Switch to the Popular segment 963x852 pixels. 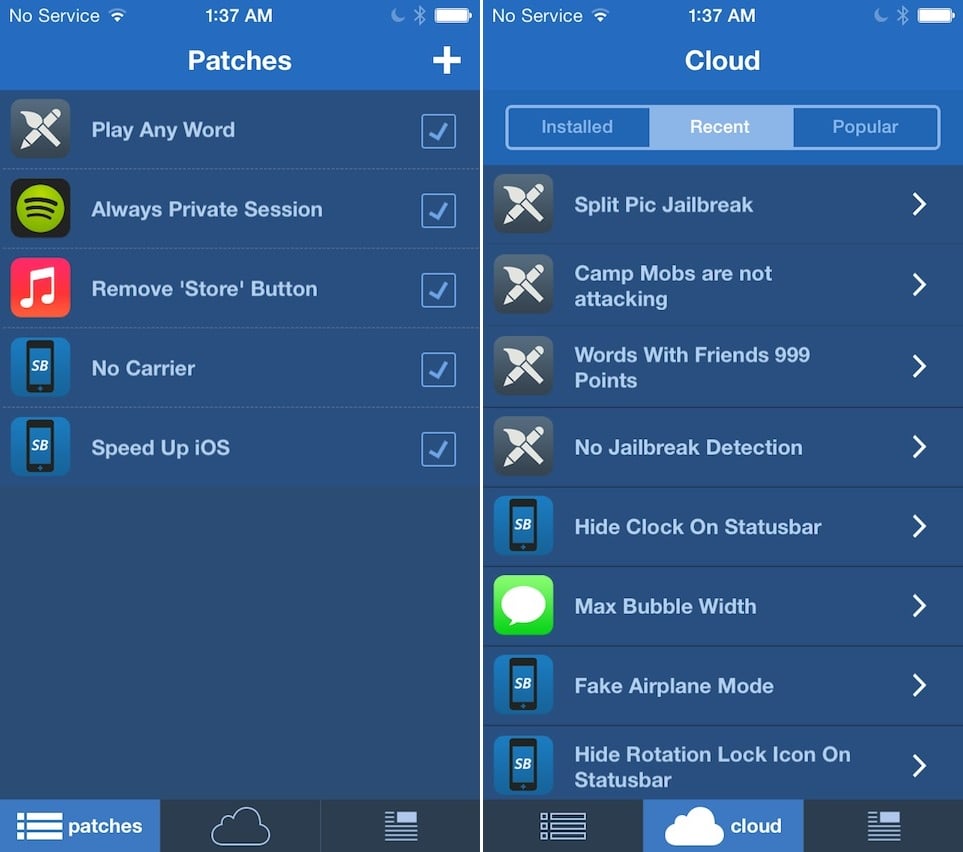coord(865,127)
